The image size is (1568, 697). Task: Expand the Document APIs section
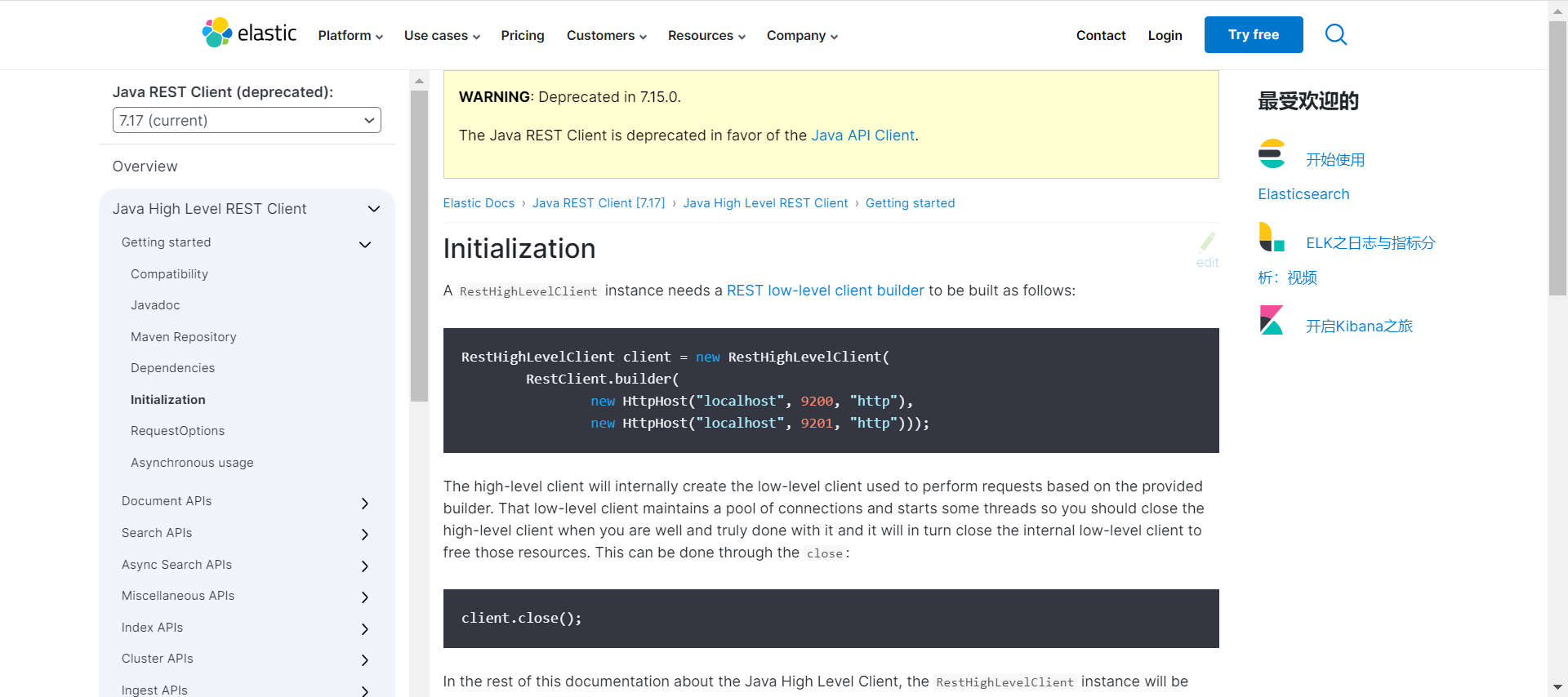tap(365, 504)
